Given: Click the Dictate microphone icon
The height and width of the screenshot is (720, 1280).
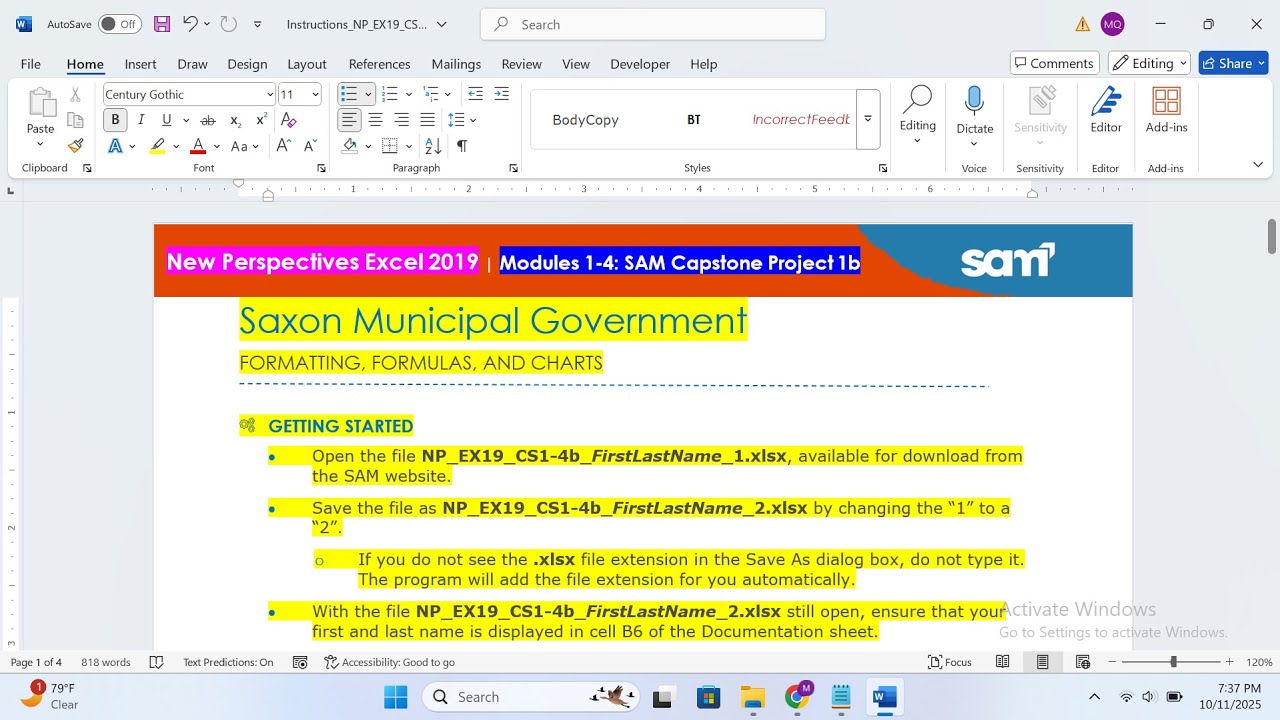Looking at the screenshot, I should [x=974, y=101].
